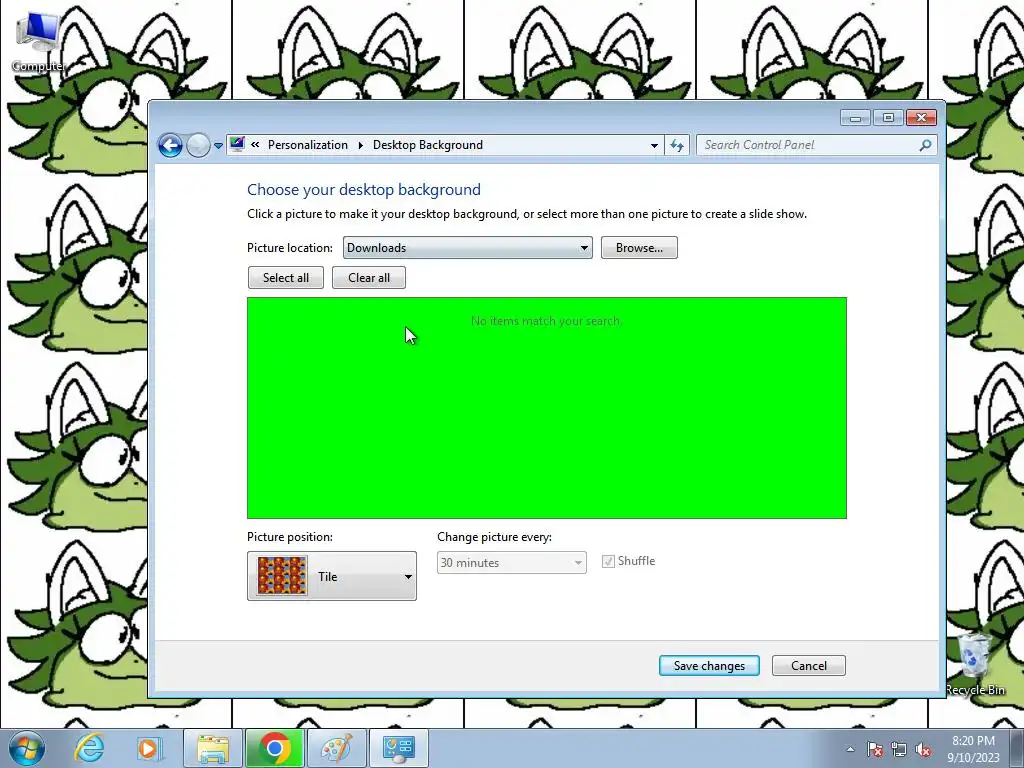Open the Computer desktop icon
Image resolution: width=1024 pixels, height=768 pixels.
pos(39,40)
